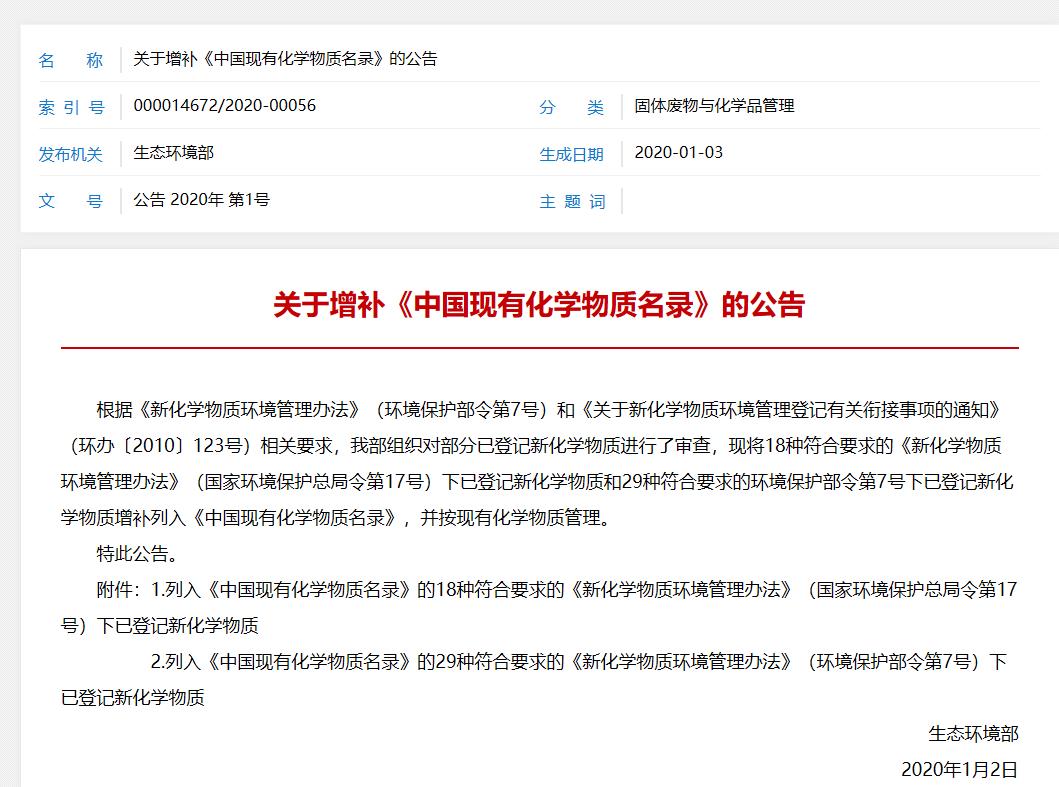Select the signature 生态环境部 at document bottom

[x=971, y=733]
